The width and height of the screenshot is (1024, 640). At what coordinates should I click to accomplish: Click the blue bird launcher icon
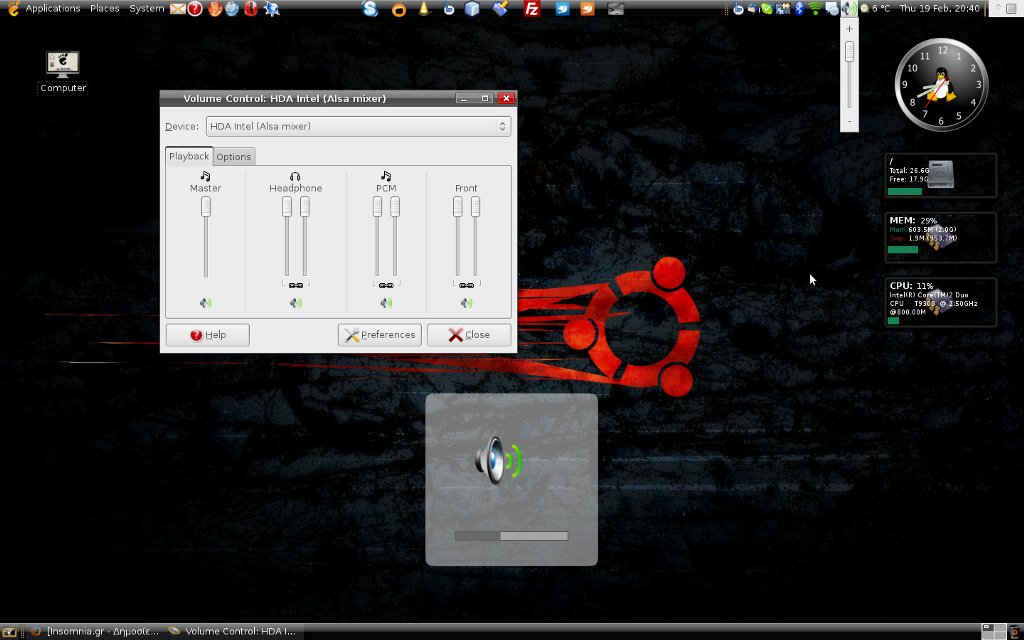[x=562, y=8]
